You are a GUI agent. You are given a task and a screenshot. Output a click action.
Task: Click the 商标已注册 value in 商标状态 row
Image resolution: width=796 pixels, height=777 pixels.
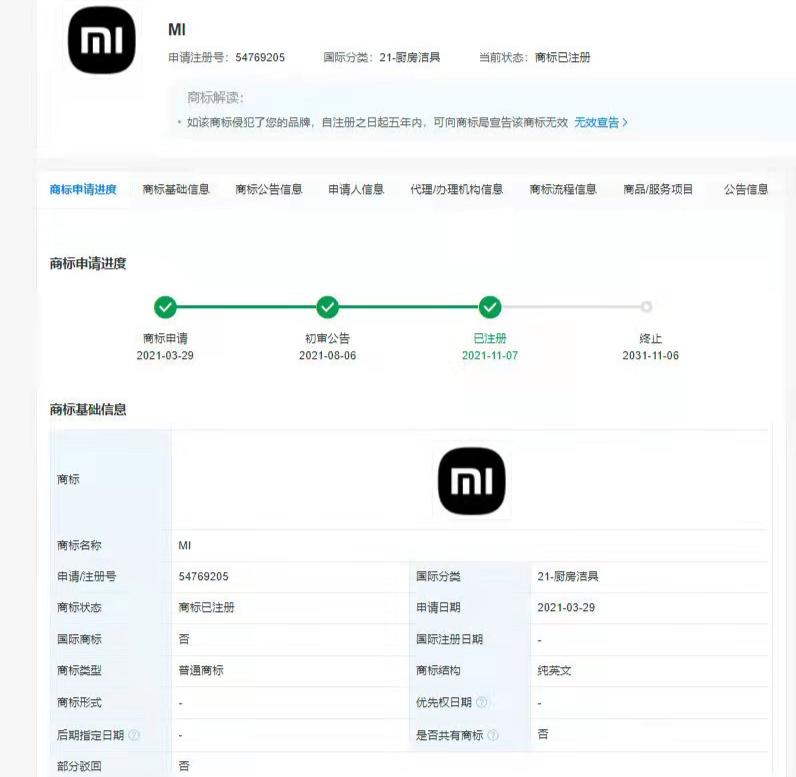[x=206, y=607]
